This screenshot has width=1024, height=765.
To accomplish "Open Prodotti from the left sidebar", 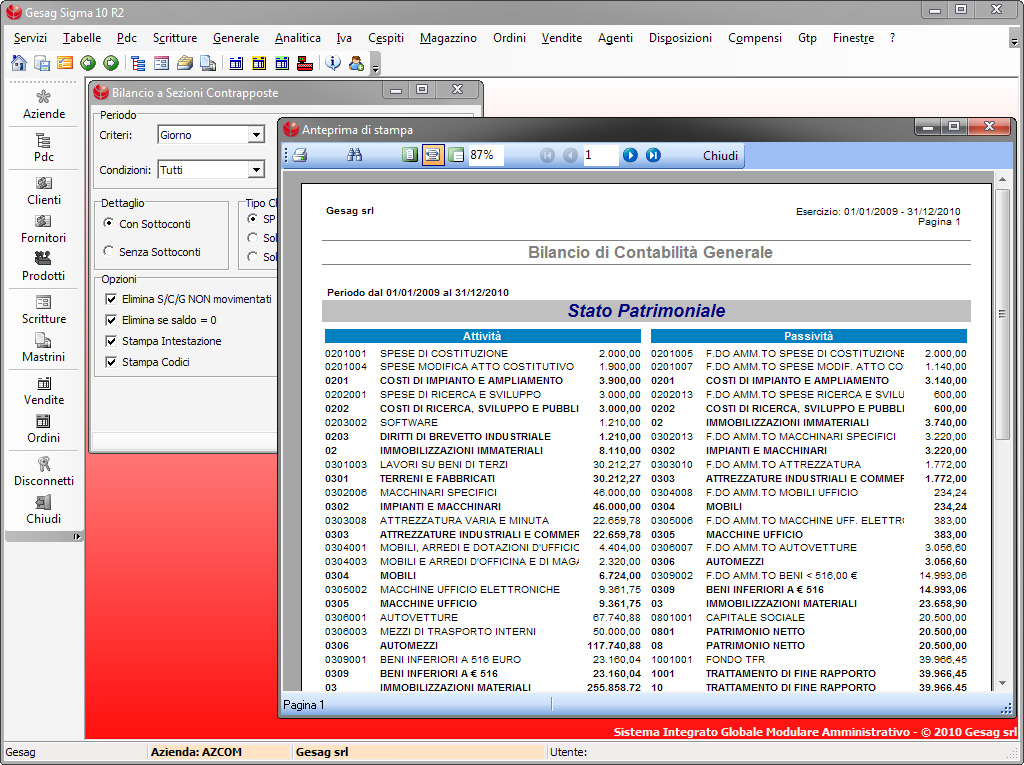I will click(44, 267).
